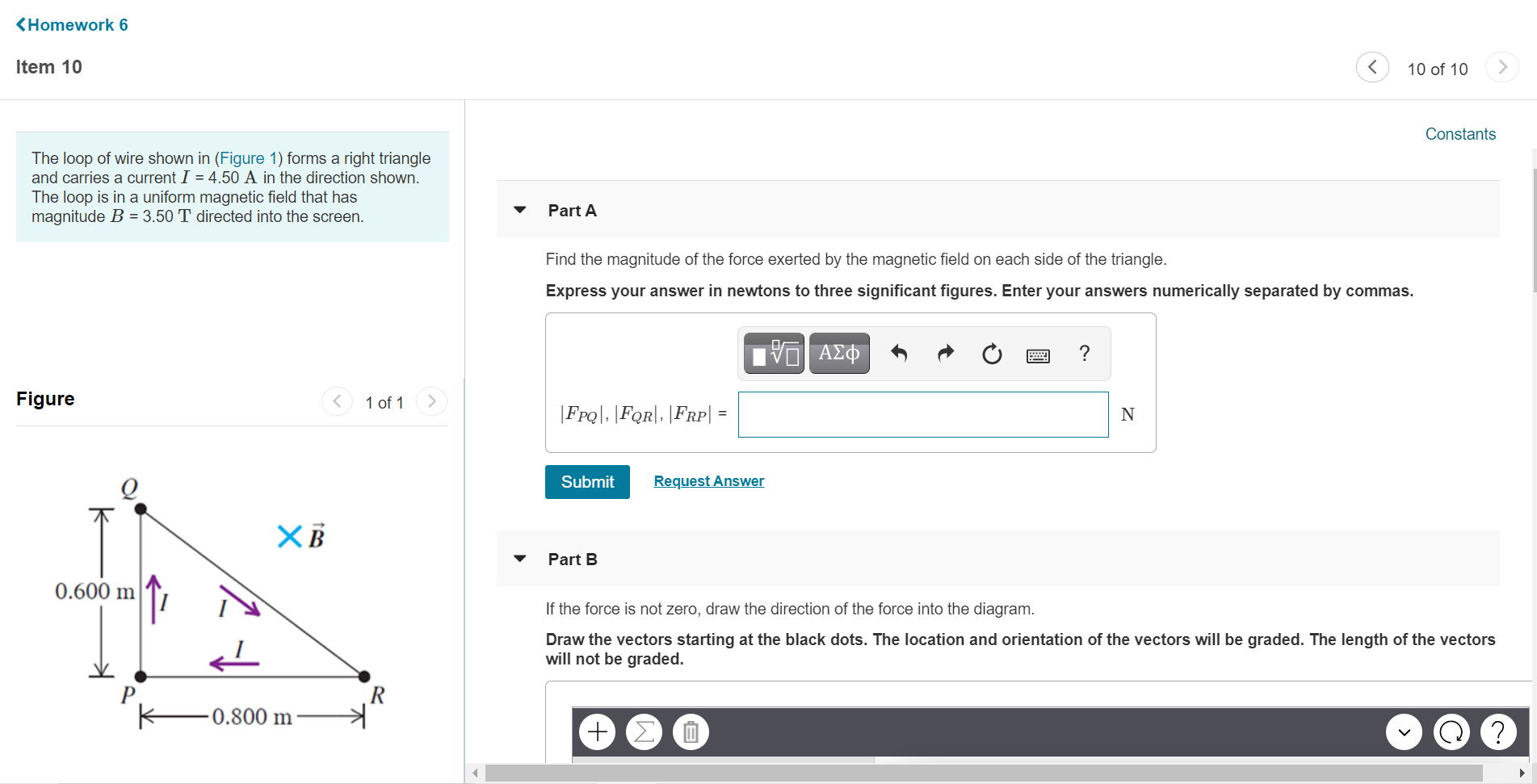Open the math templates palette in equation editor

click(x=772, y=353)
